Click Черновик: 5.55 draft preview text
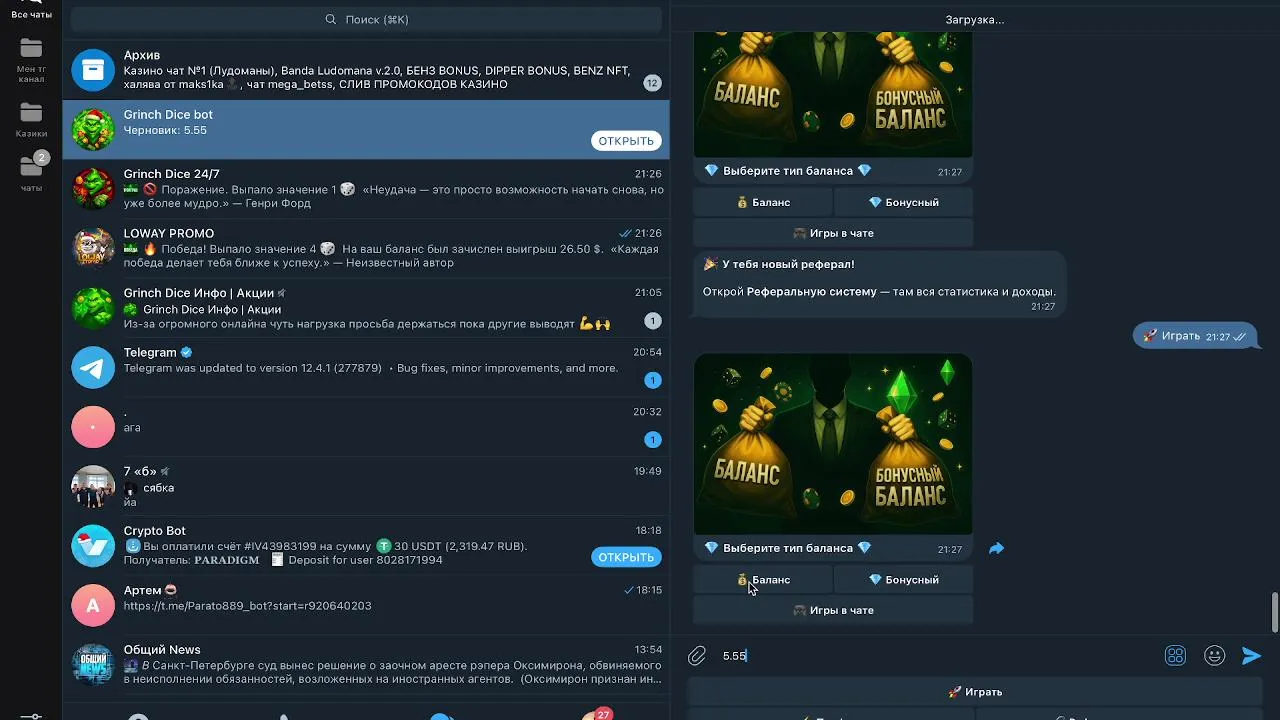 (165, 130)
